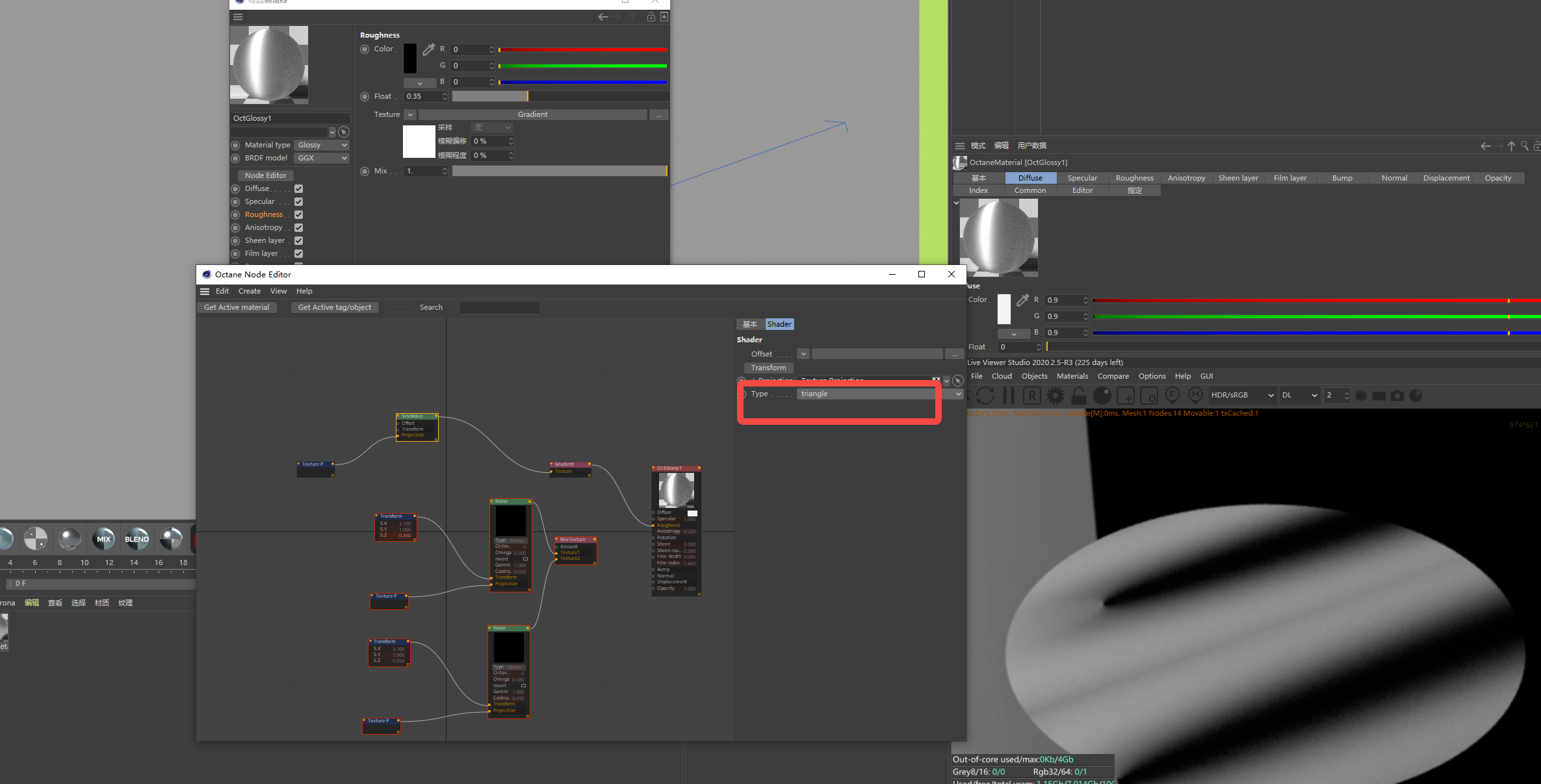Disable the Specular channel checkbox
1541x784 pixels.
pyautogui.click(x=298, y=201)
